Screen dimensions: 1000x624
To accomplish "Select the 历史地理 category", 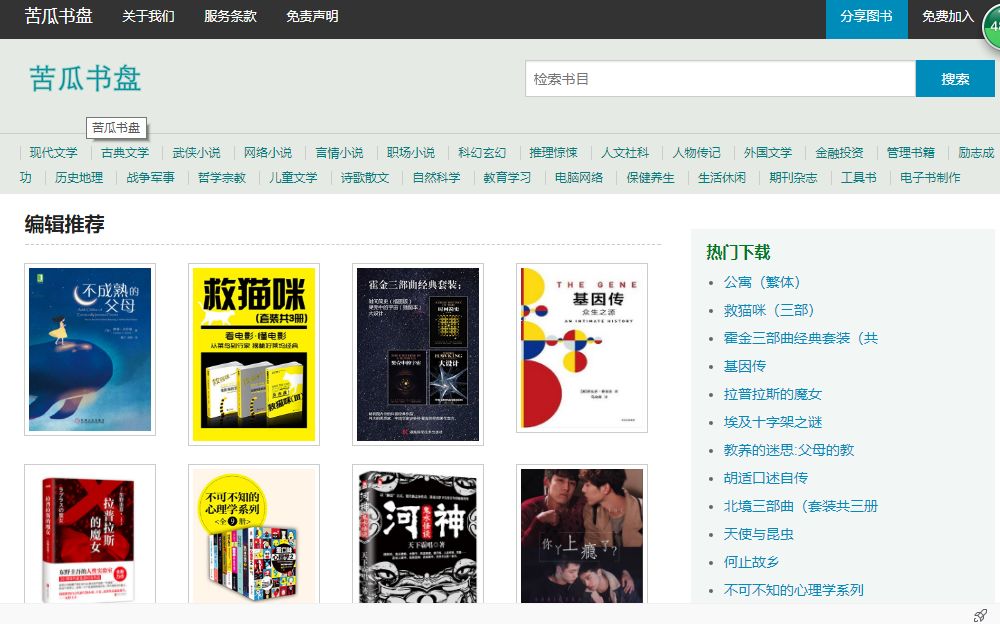I will (x=79, y=177).
